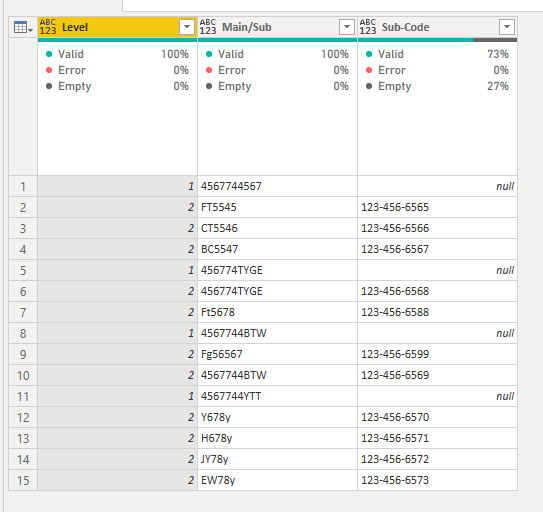Select null Sub-Code cell in row 8
Image resolution: width=543 pixels, height=512 pixels.
[x=437, y=333]
